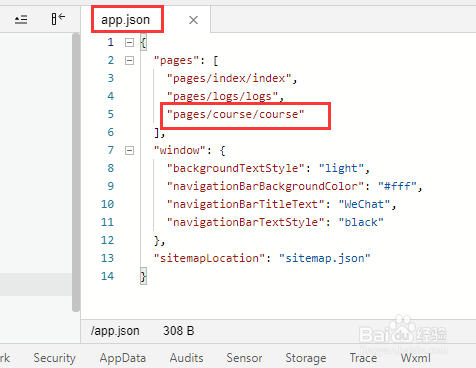The image size is (476, 368).
Task: Click the collapse-all icon in file tree header
Action: 21,20
